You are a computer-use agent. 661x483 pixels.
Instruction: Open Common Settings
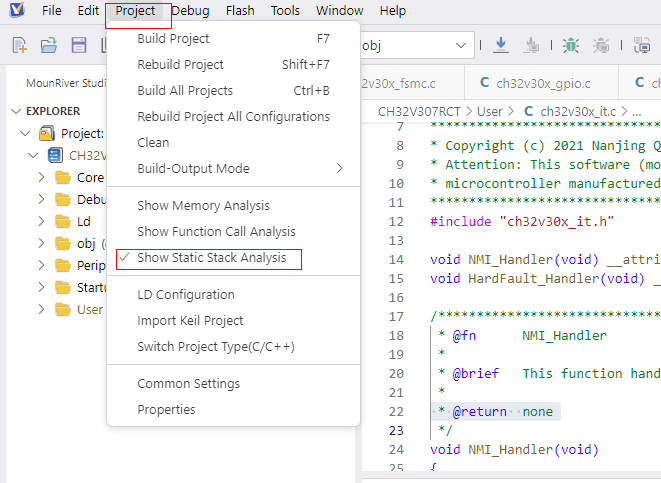click(x=234, y=384)
